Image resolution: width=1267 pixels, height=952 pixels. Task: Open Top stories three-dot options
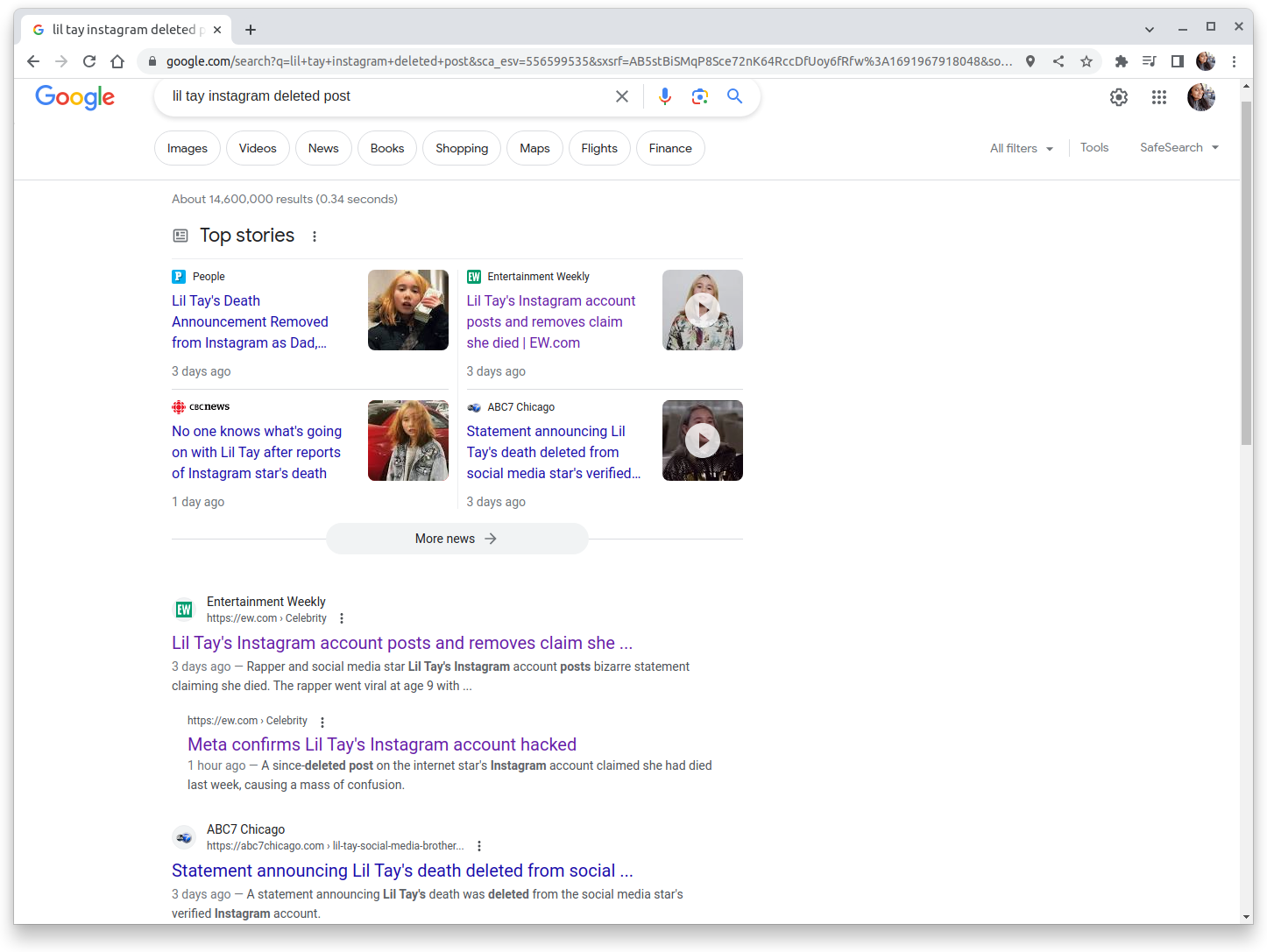pyautogui.click(x=315, y=236)
